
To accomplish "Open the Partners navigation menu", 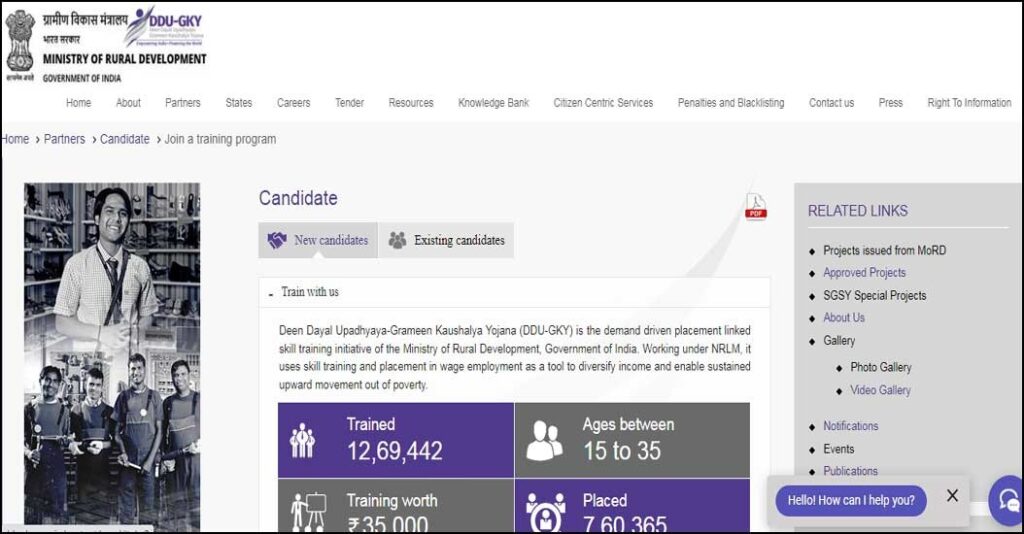I will click(183, 103).
